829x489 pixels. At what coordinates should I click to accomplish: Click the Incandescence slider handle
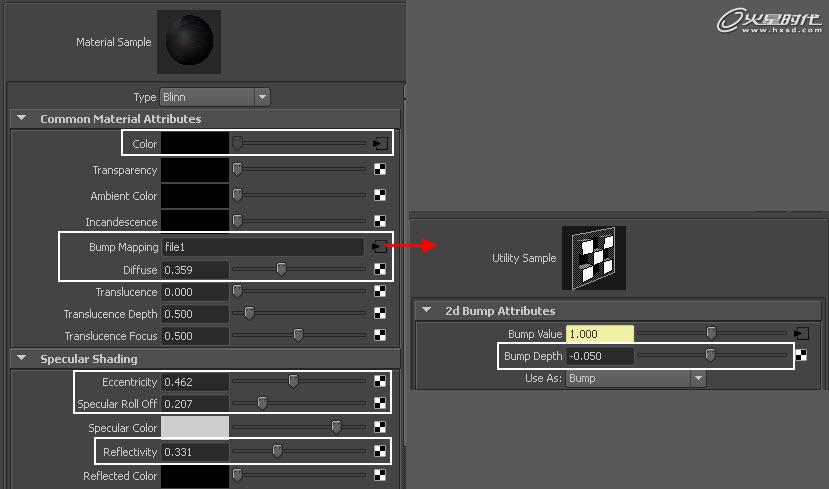237,220
